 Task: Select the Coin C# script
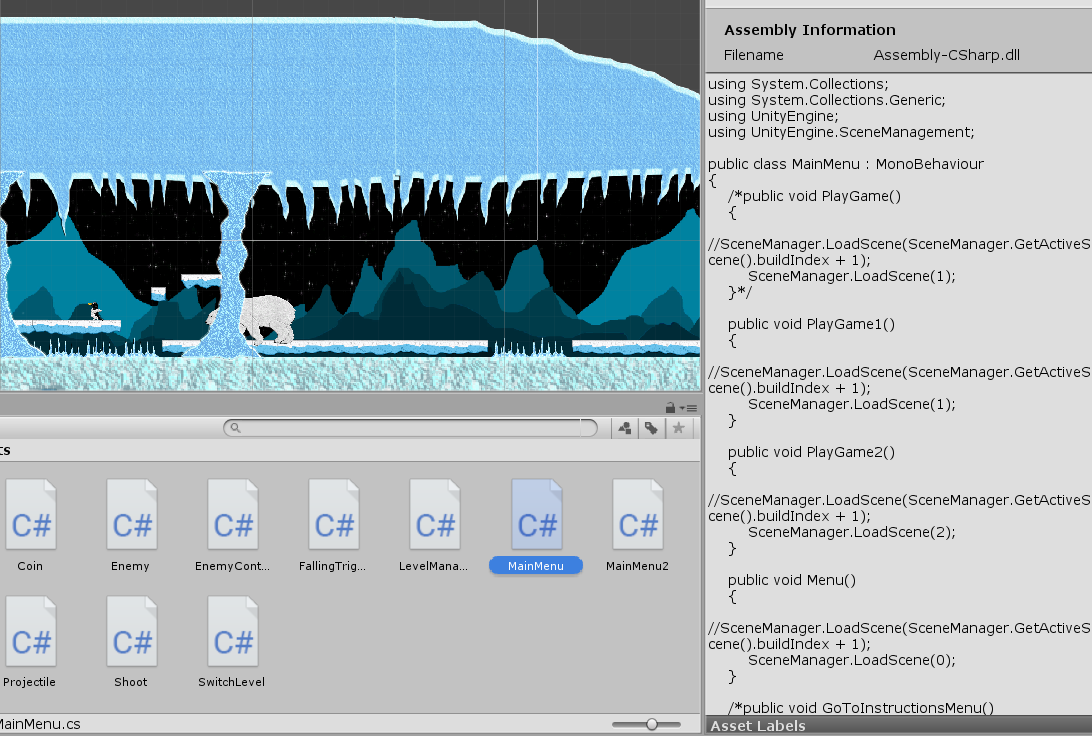click(30, 515)
